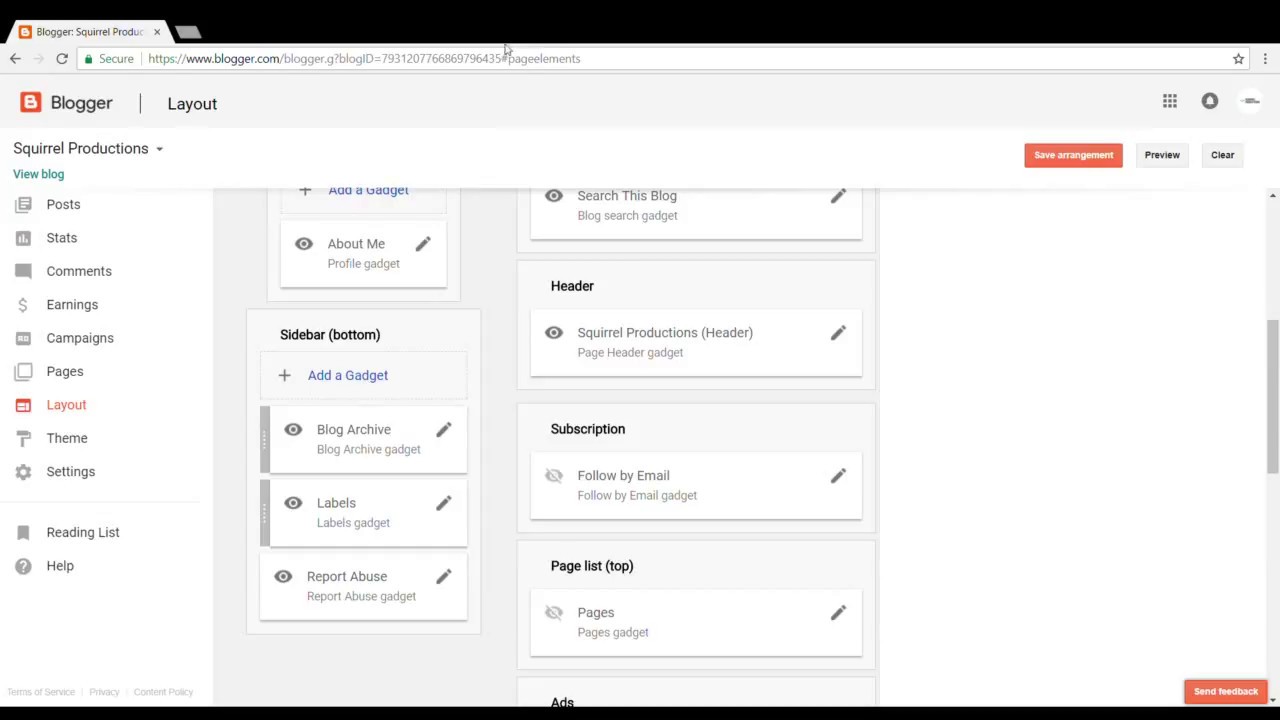Click the Reading List bookmark icon
1280x720 pixels.
coord(23,532)
